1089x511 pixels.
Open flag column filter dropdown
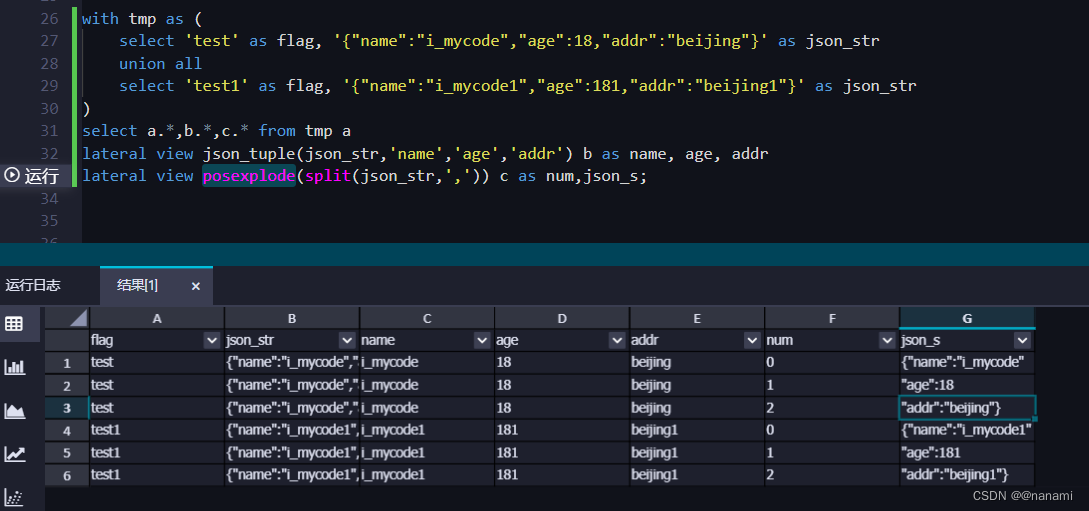213,340
